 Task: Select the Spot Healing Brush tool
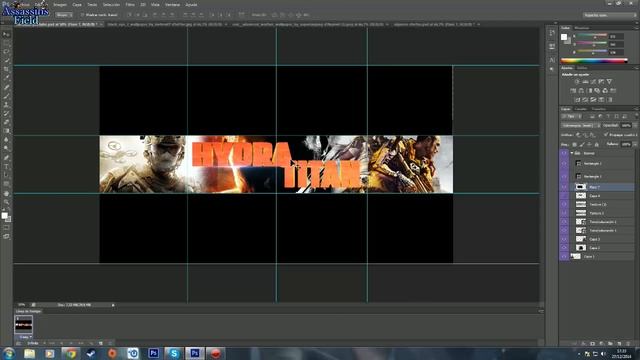point(6,87)
